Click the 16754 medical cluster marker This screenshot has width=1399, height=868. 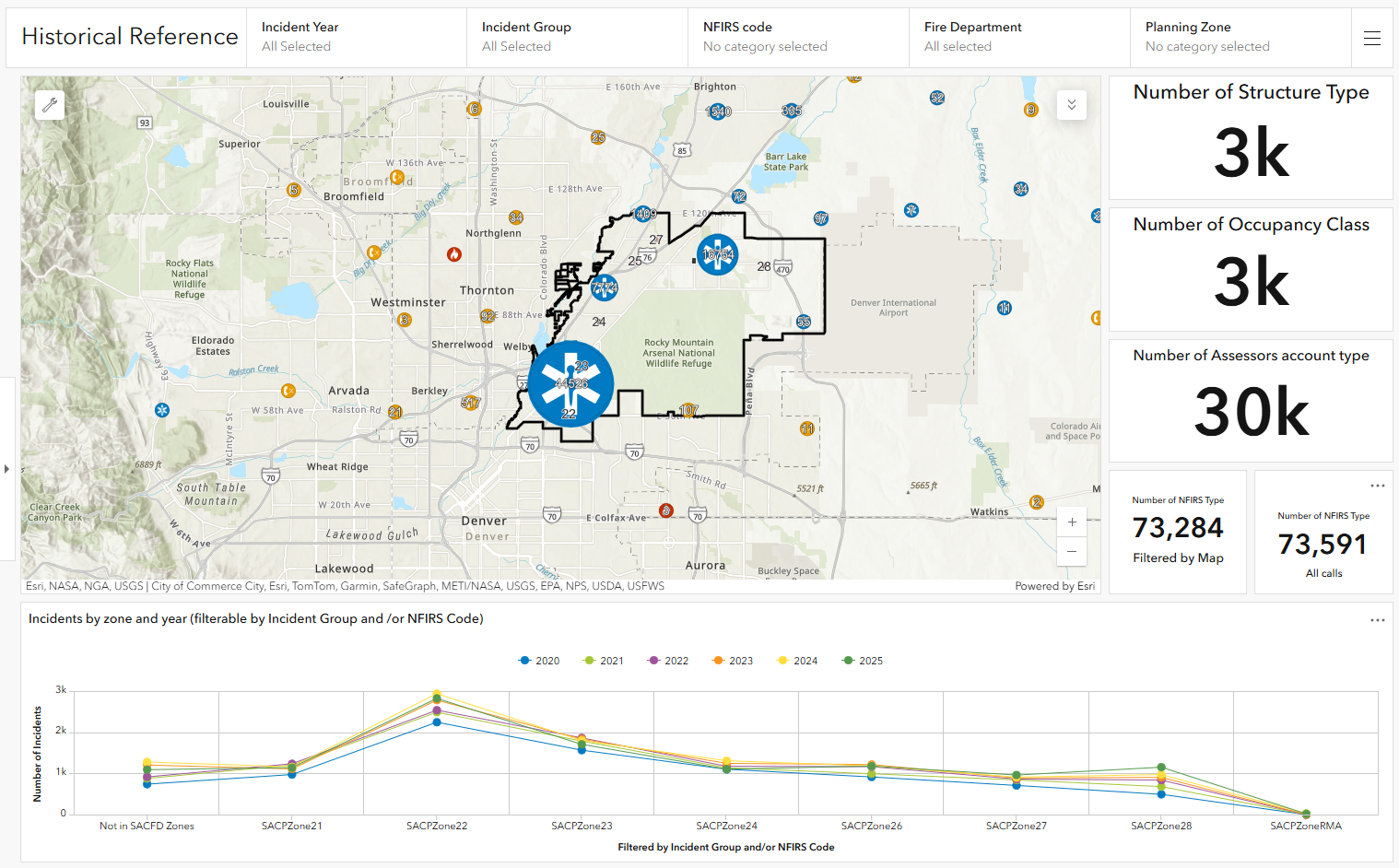coord(717,254)
